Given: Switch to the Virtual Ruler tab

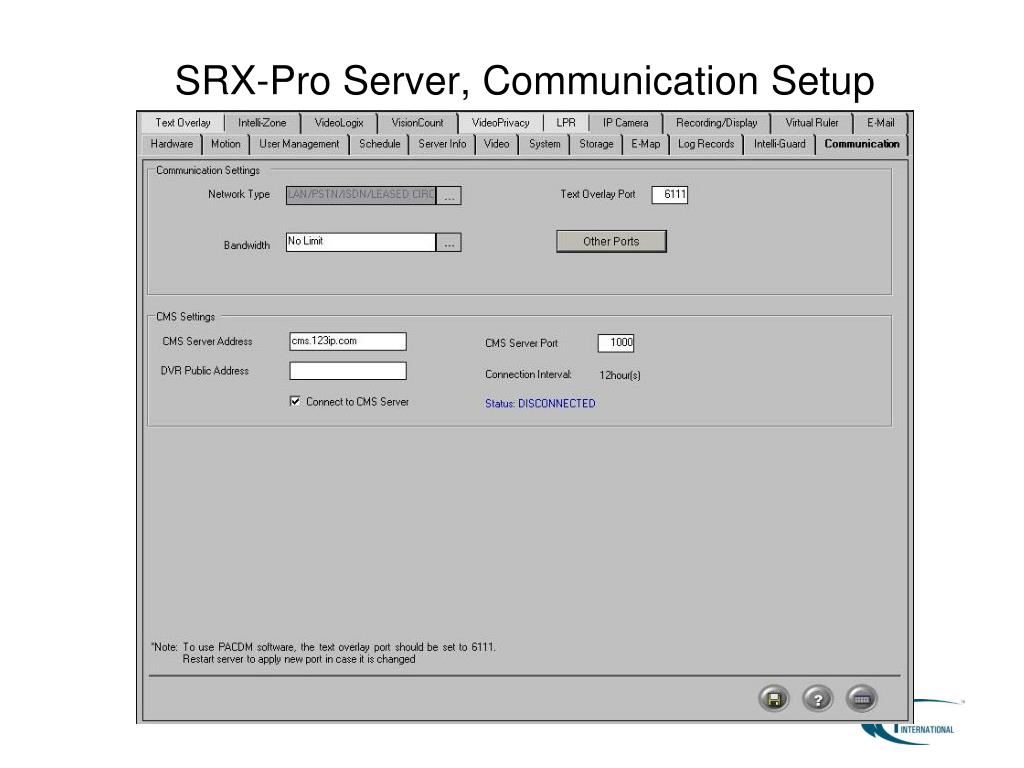Looking at the screenshot, I should (812, 123).
